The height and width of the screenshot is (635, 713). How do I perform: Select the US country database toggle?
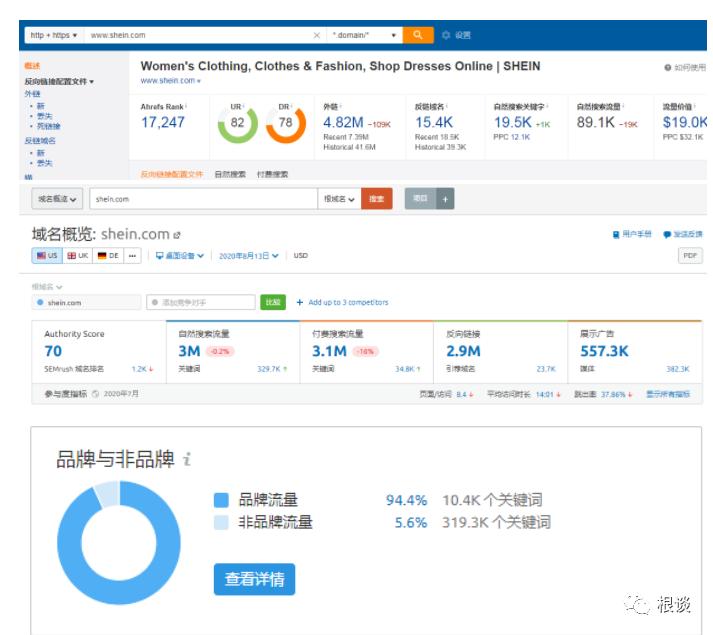(47, 256)
